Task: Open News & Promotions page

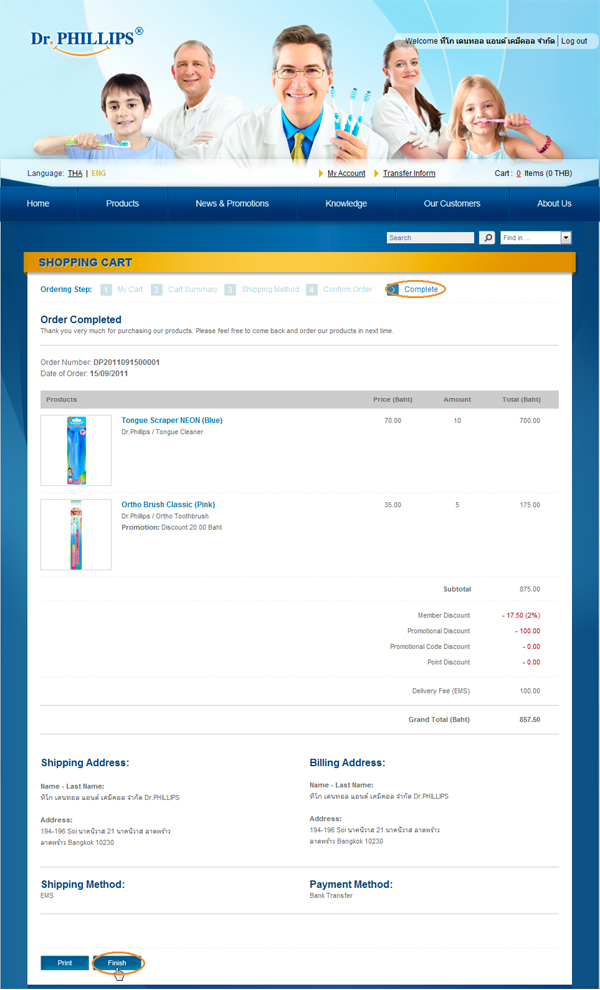Action: coord(232,203)
